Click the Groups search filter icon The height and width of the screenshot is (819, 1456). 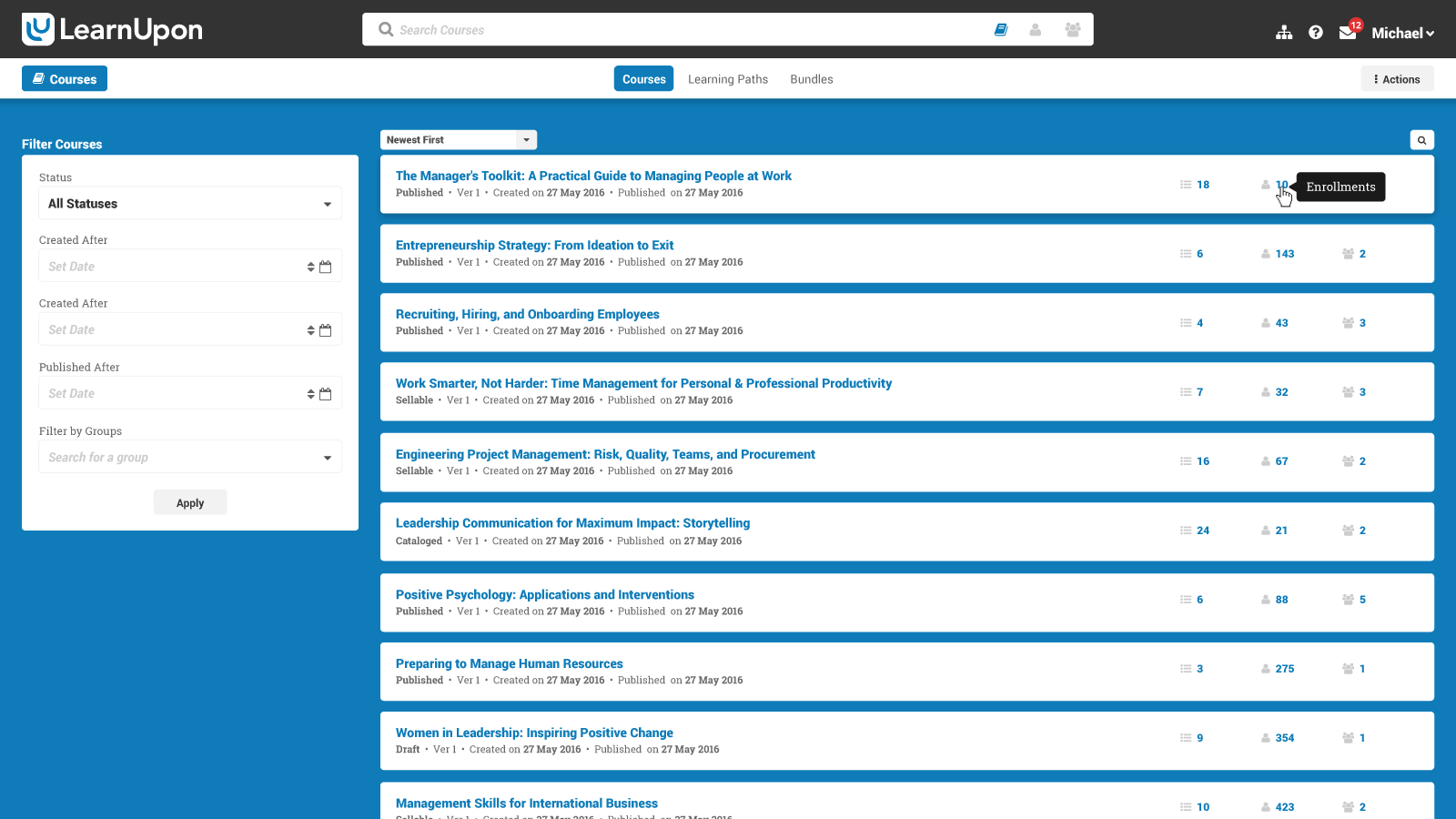[x=1072, y=29]
